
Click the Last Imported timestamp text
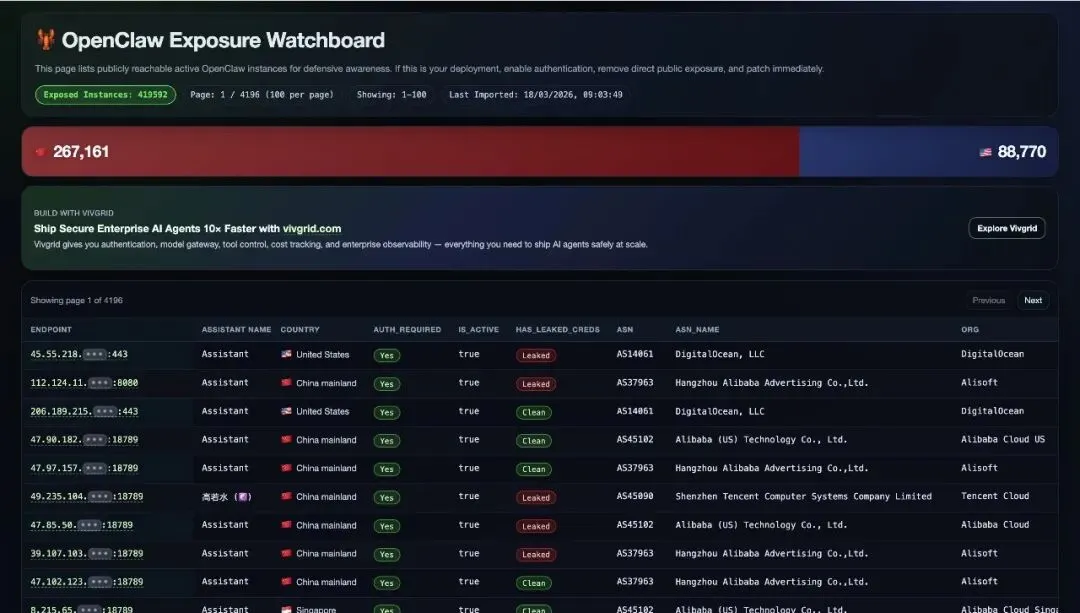(535, 95)
